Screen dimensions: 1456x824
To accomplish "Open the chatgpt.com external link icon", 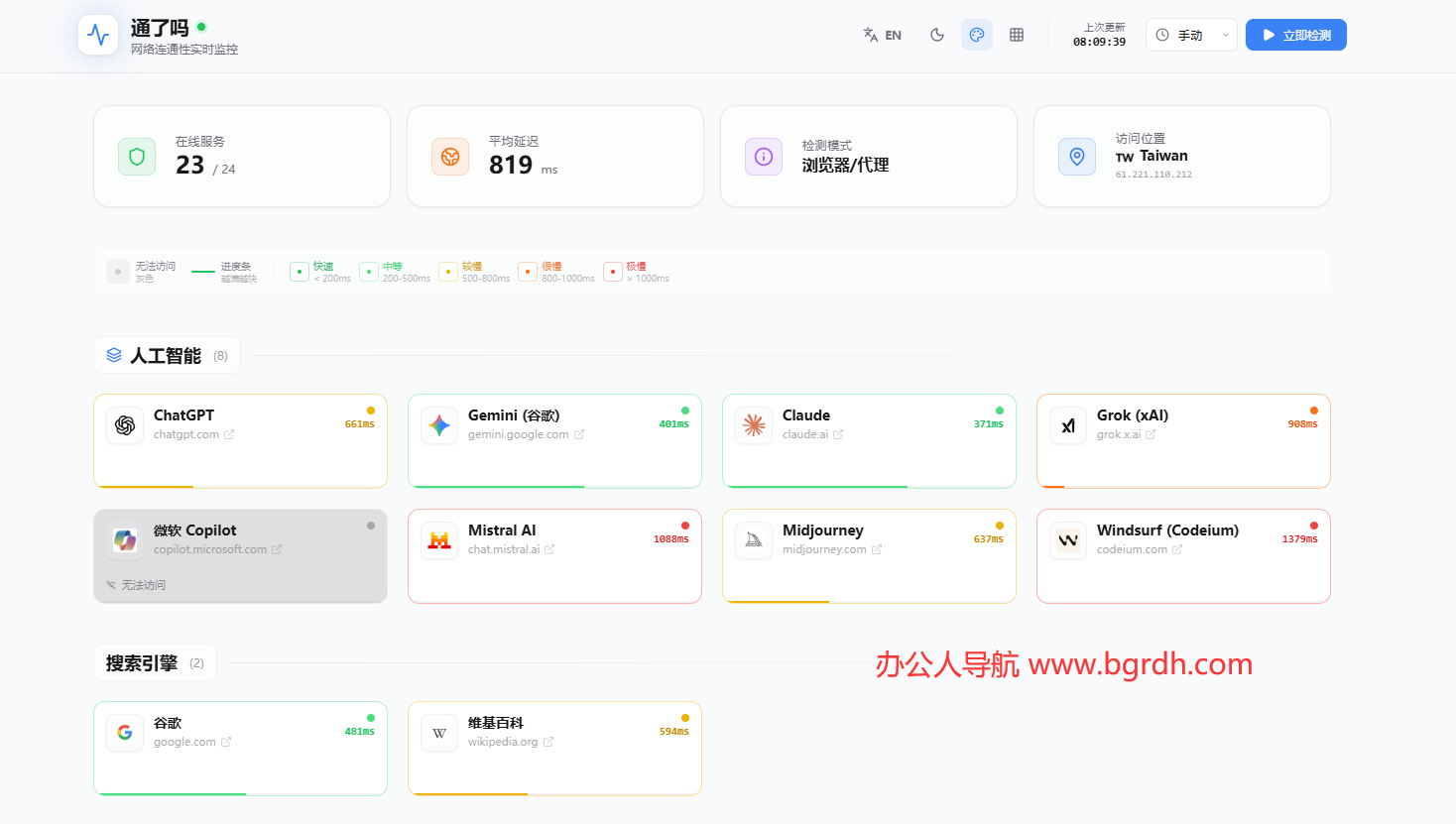I will pyautogui.click(x=229, y=434).
